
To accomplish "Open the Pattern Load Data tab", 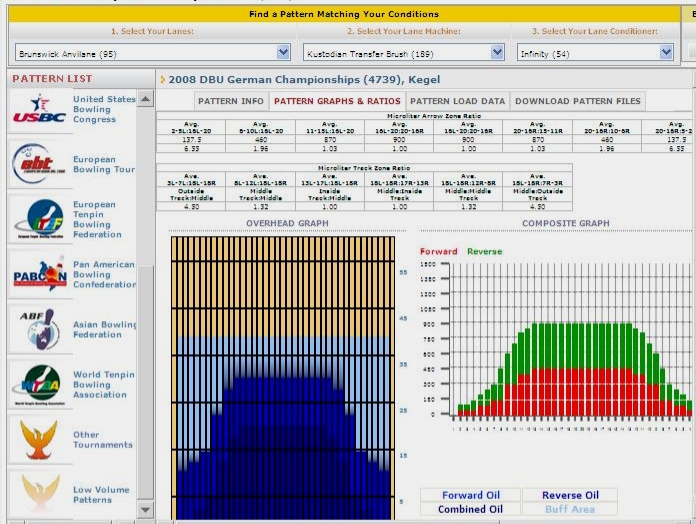I will (x=457, y=101).
